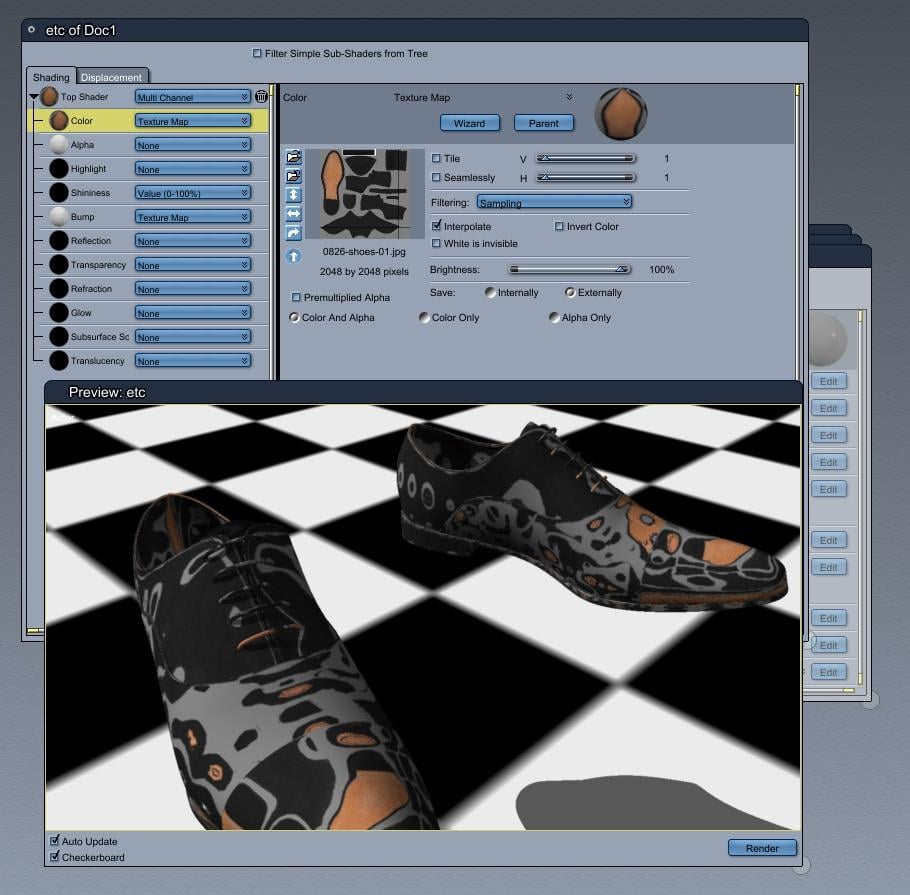Collapse the Top Shader tree triangle

point(34,96)
